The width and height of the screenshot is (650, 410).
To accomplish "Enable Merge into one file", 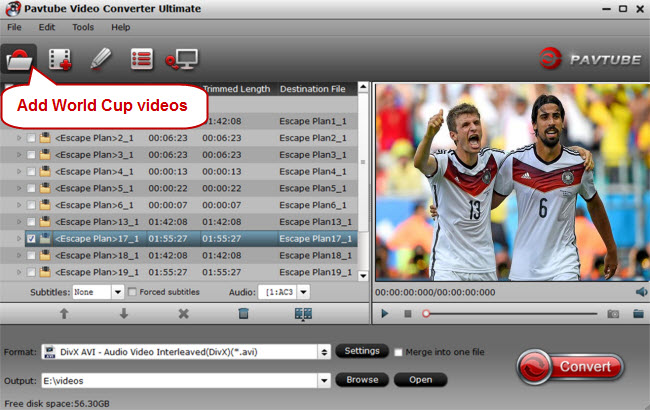I will point(398,352).
